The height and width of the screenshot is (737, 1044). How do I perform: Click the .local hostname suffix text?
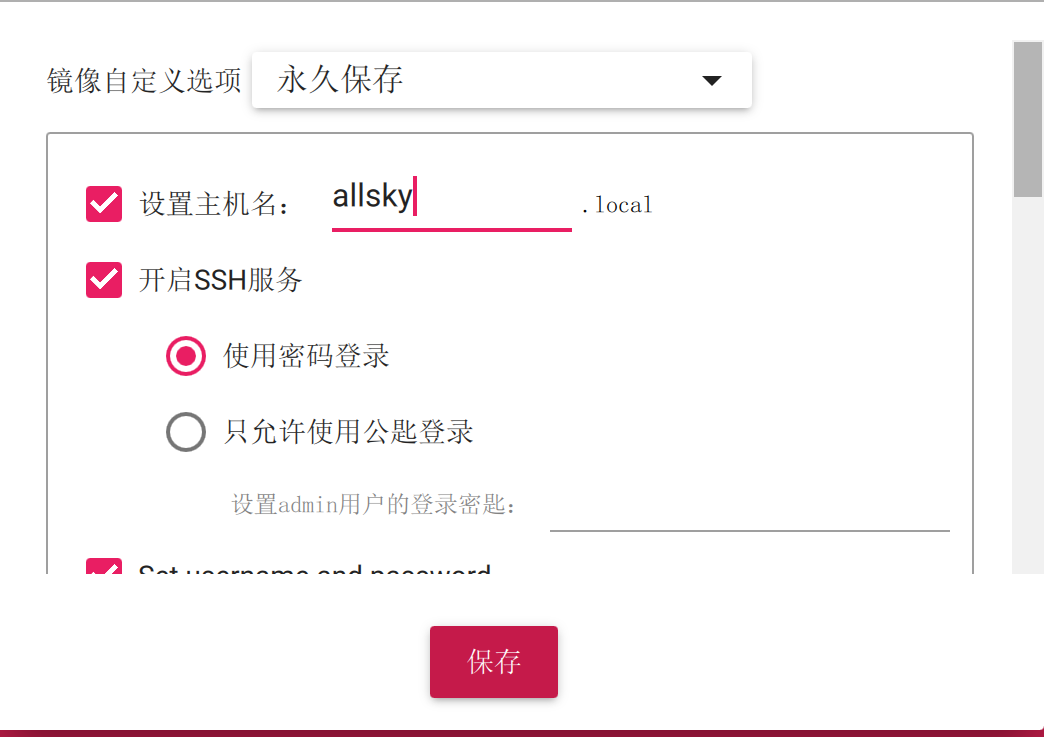pos(616,206)
